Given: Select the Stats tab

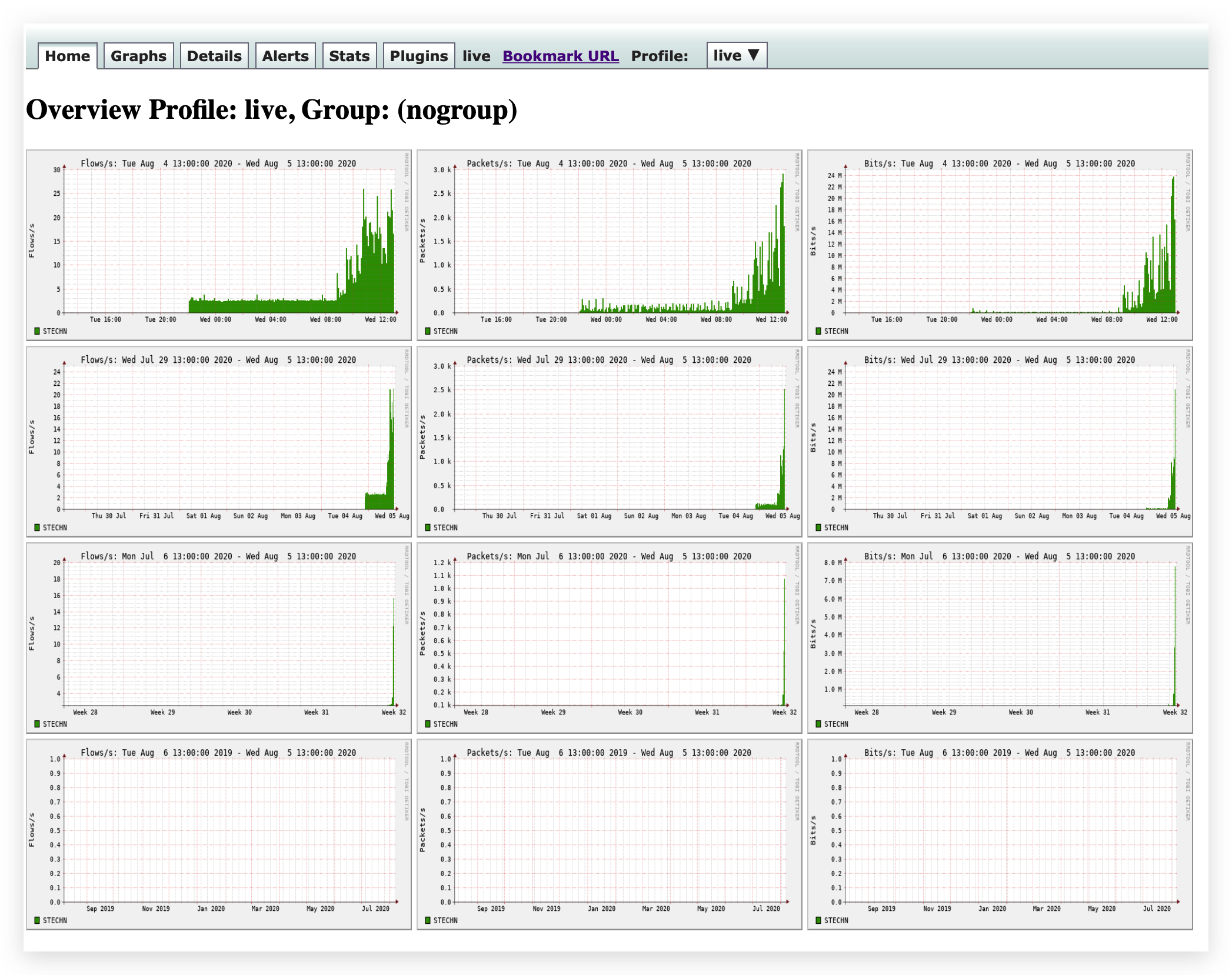Looking at the screenshot, I should 349,56.
